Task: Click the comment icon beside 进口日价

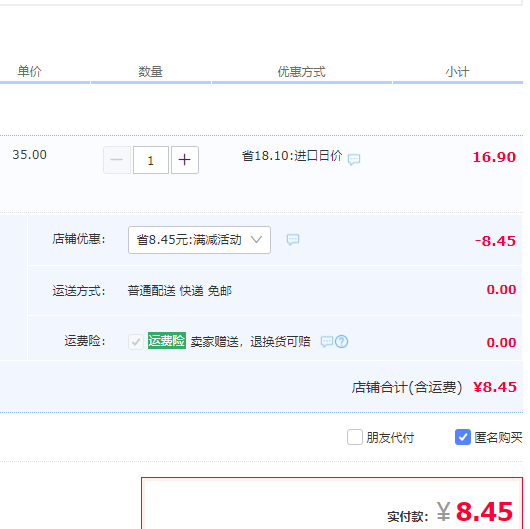Action: [354, 159]
